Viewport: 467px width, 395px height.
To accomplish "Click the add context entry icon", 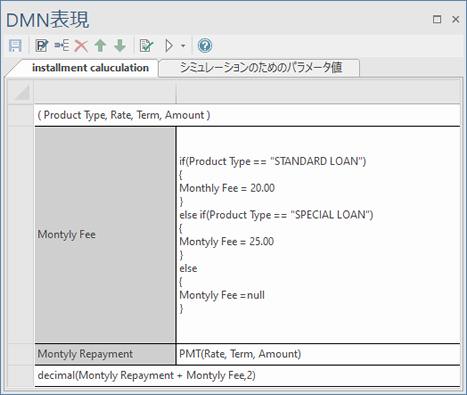I will pos(62,45).
